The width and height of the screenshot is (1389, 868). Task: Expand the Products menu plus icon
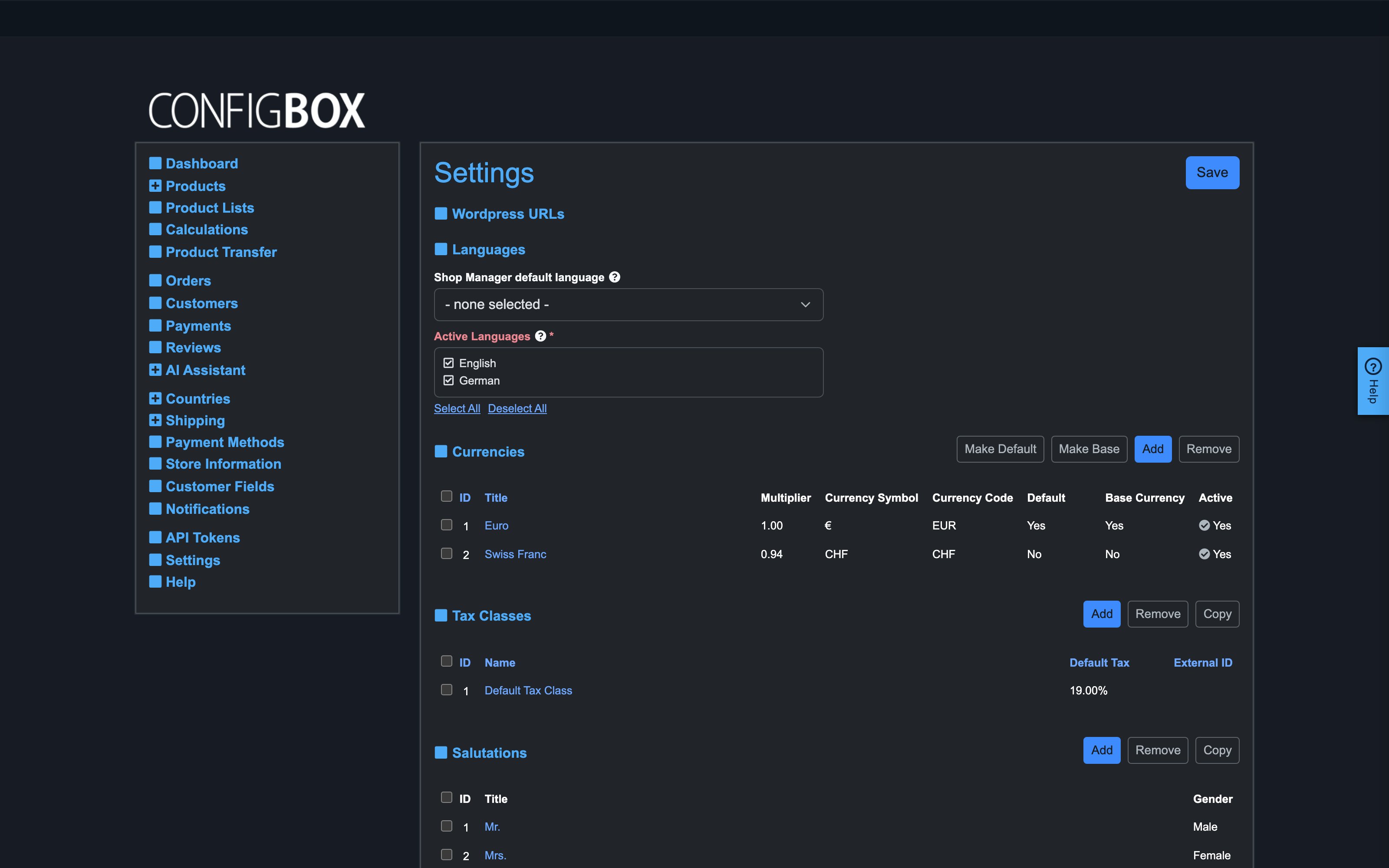point(155,185)
